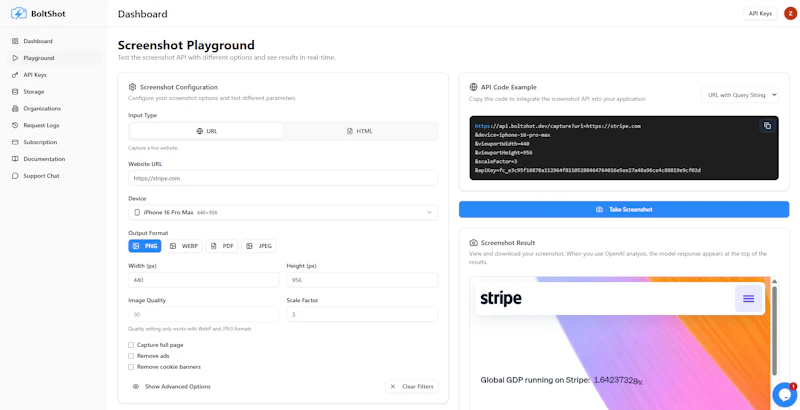Click the Dashboard page title text

[x=142, y=14]
